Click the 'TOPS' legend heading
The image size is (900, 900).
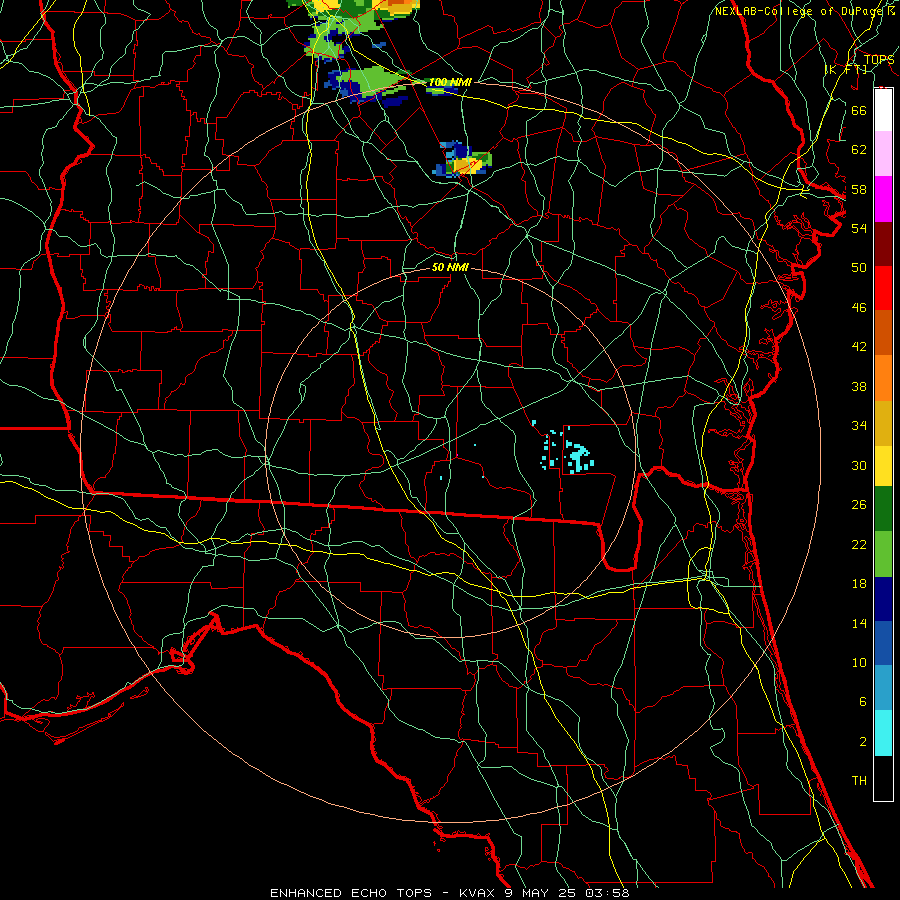(x=879, y=60)
